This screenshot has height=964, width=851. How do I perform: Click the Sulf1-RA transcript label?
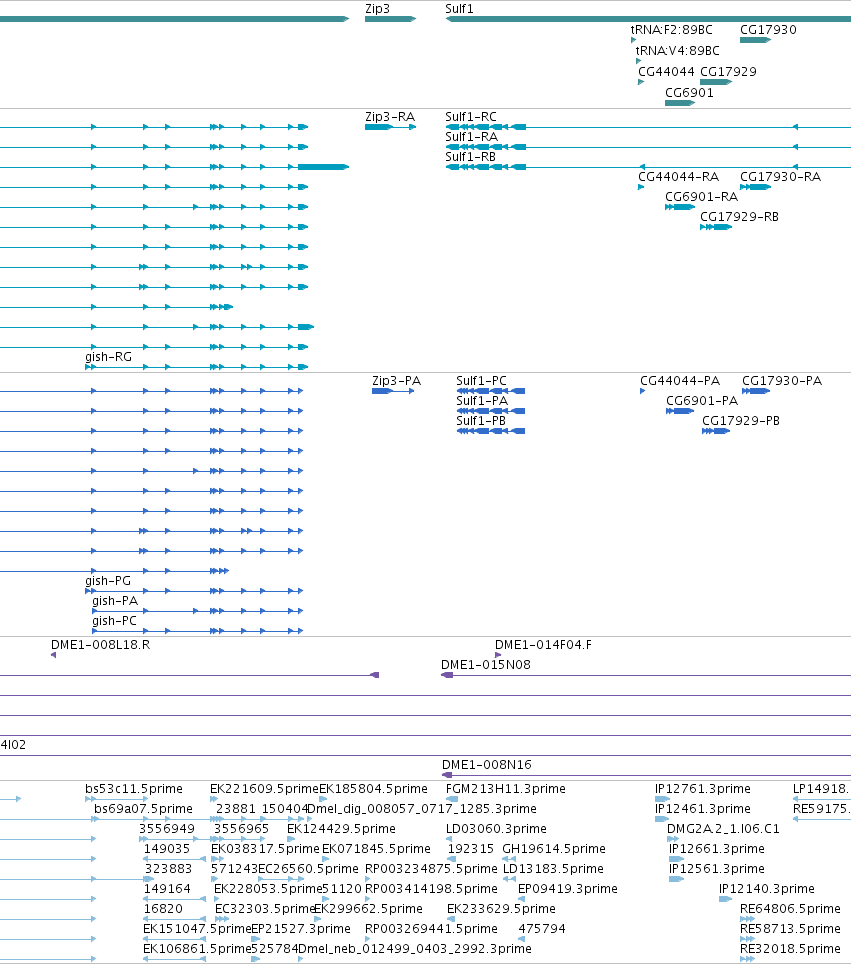[x=472, y=136]
